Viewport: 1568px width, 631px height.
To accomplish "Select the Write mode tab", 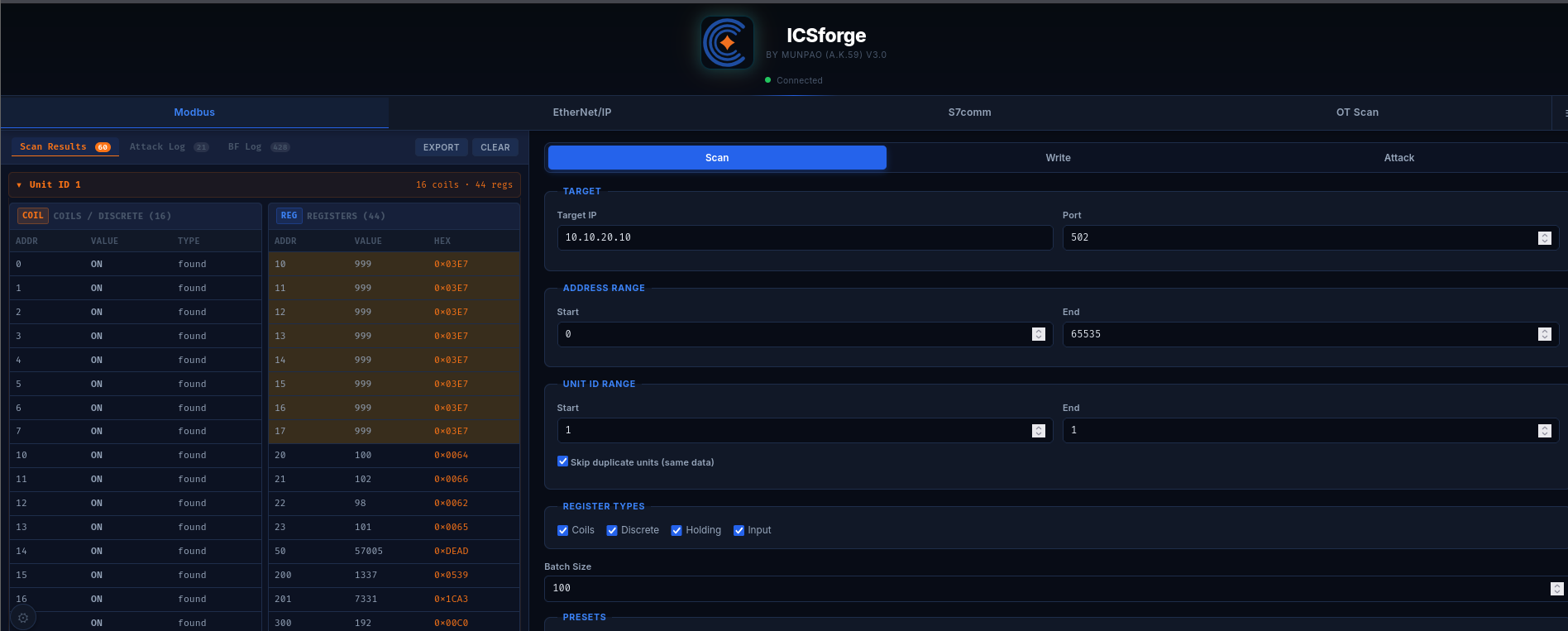I will 1058,158.
